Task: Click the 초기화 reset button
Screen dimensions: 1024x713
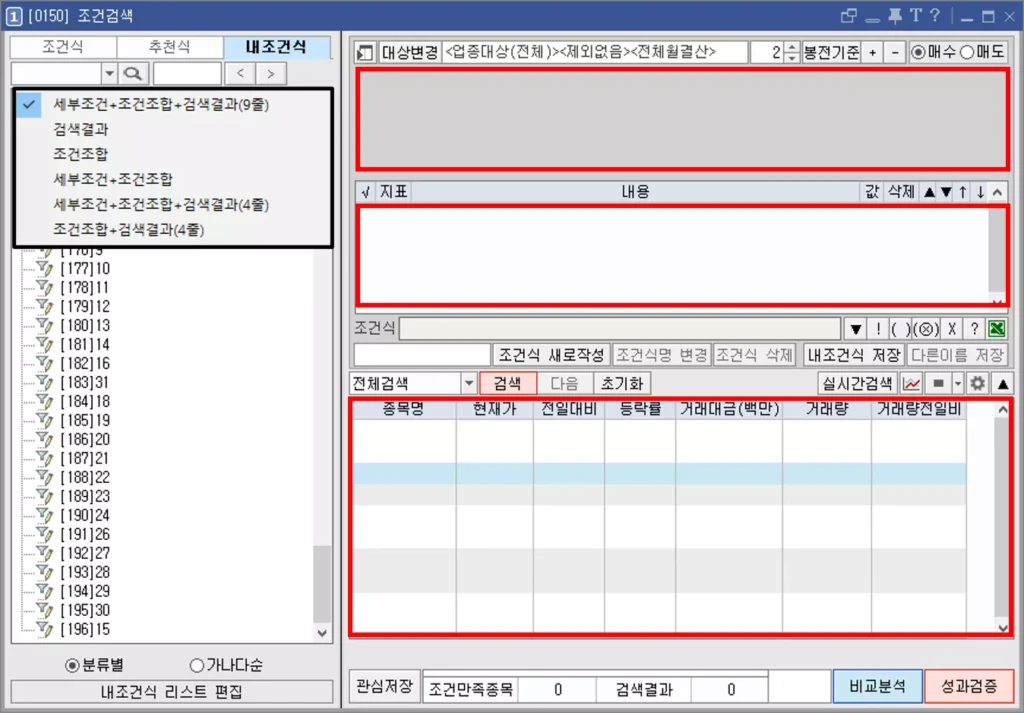Action: pyautogui.click(x=622, y=383)
